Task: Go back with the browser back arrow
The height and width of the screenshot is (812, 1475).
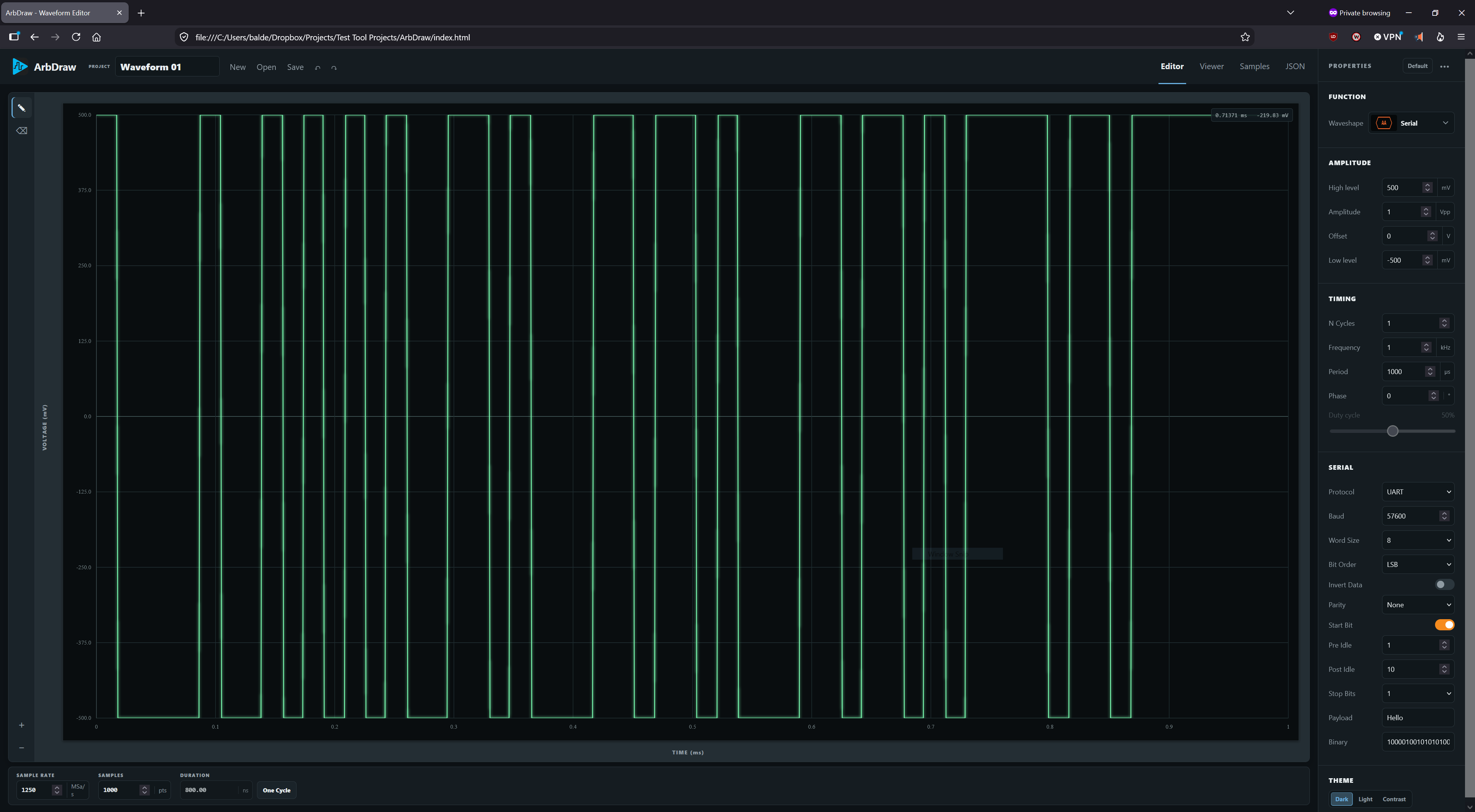Action: (34, 37)
